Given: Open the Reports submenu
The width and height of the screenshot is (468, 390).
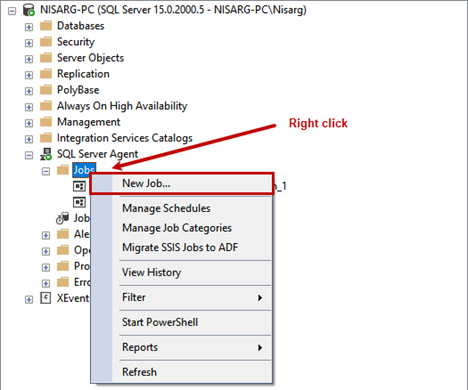Looking at the screenshot, I should [182, 347].
